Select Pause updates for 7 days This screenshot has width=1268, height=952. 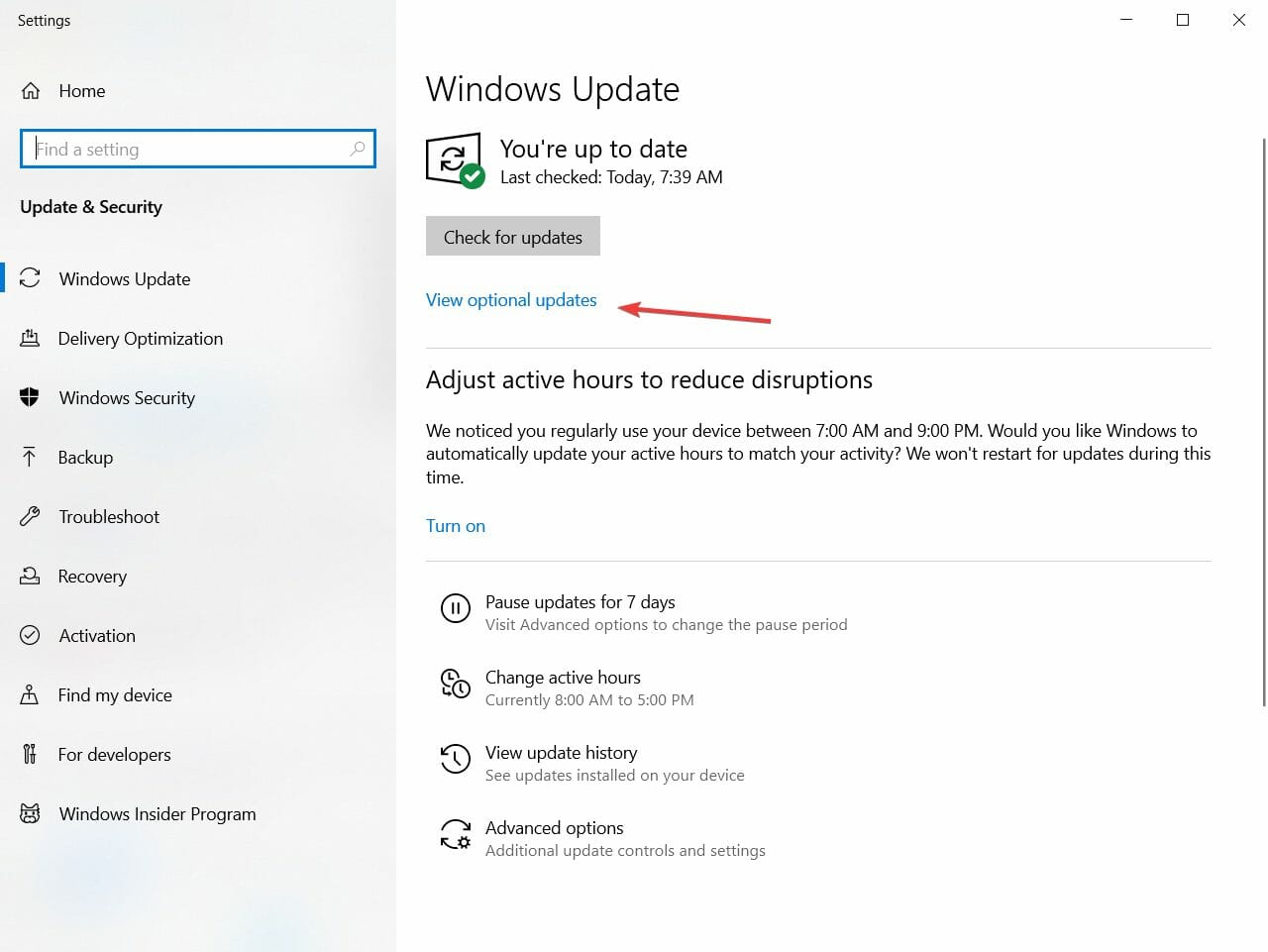[x=581, y=601]
